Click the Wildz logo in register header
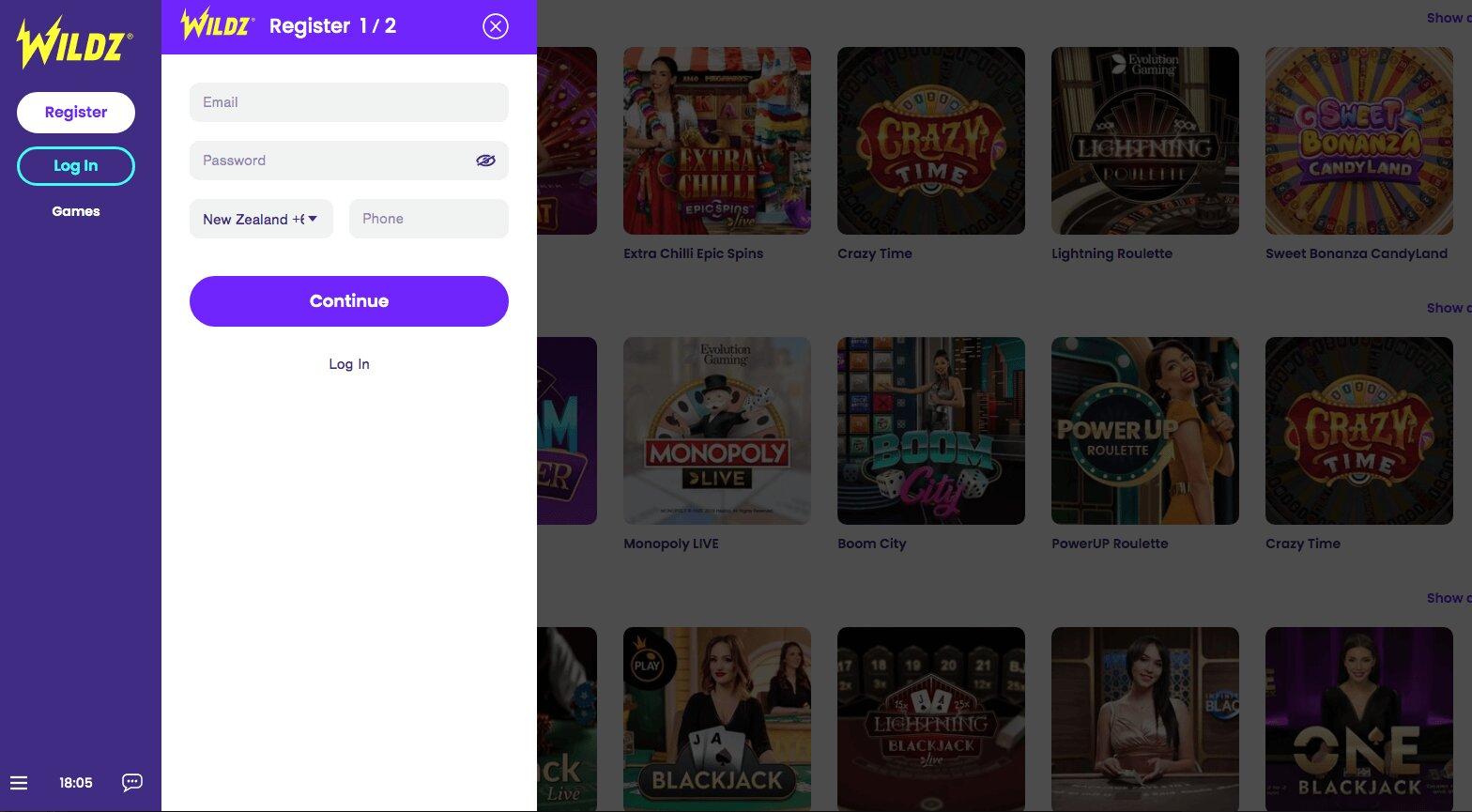 pyautogui.click(x=217, y=25)
